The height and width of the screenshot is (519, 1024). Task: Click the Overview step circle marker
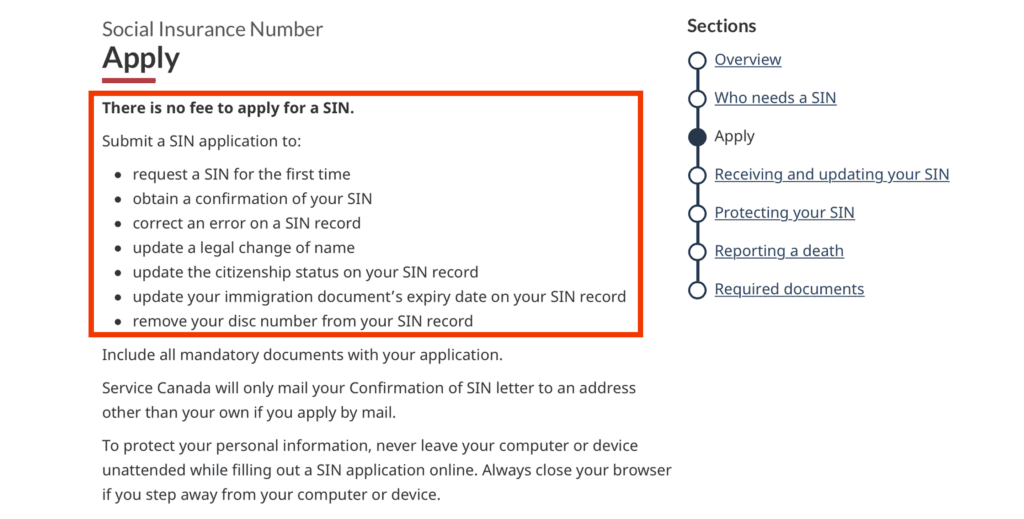[x=697, y=60]
